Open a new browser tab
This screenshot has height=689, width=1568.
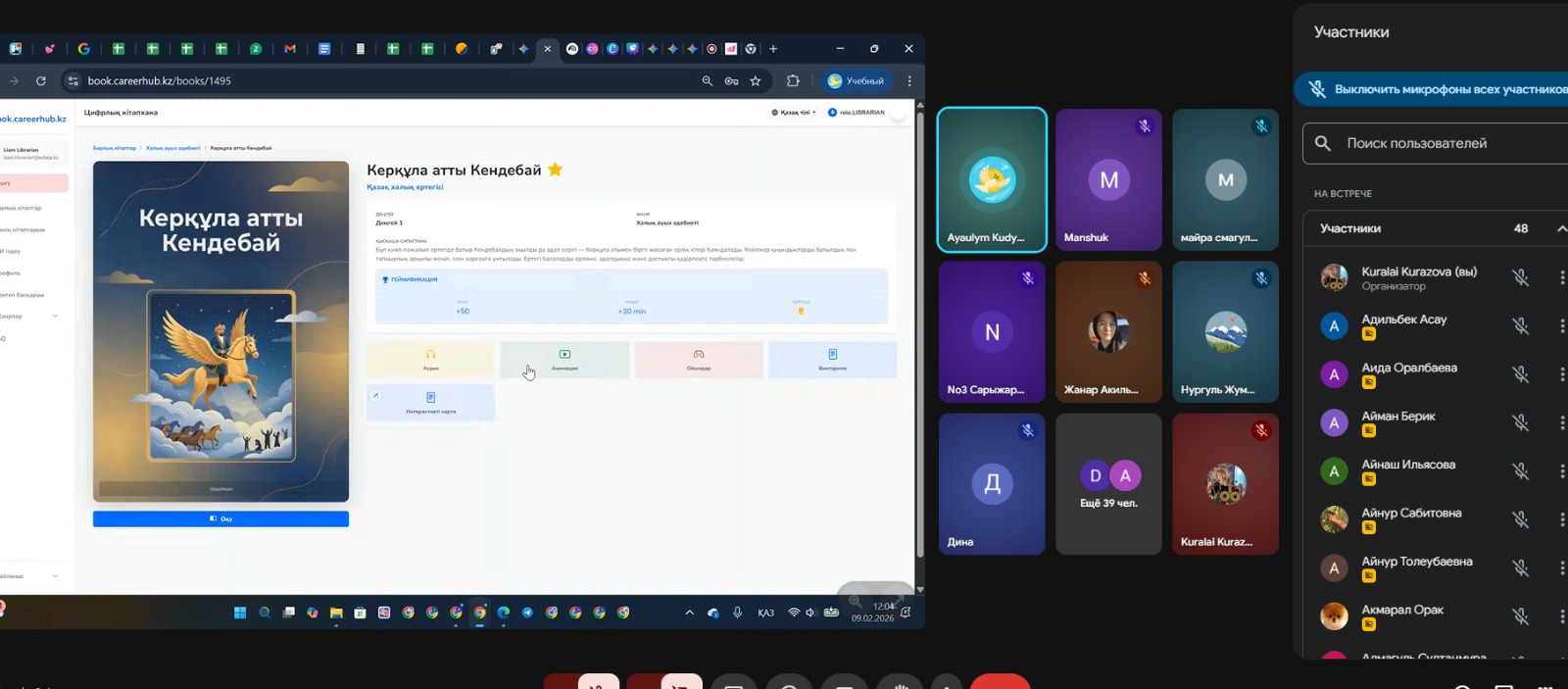click(773, 49)
